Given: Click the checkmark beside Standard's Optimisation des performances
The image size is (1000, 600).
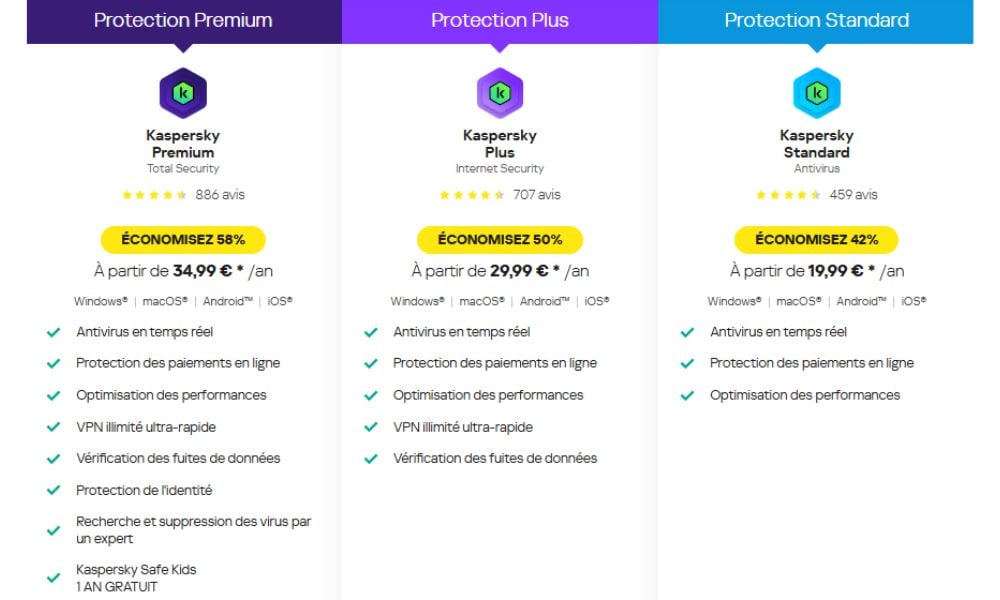Looking at the screenshot, I should pyautogui.click(x=687, y=395).
